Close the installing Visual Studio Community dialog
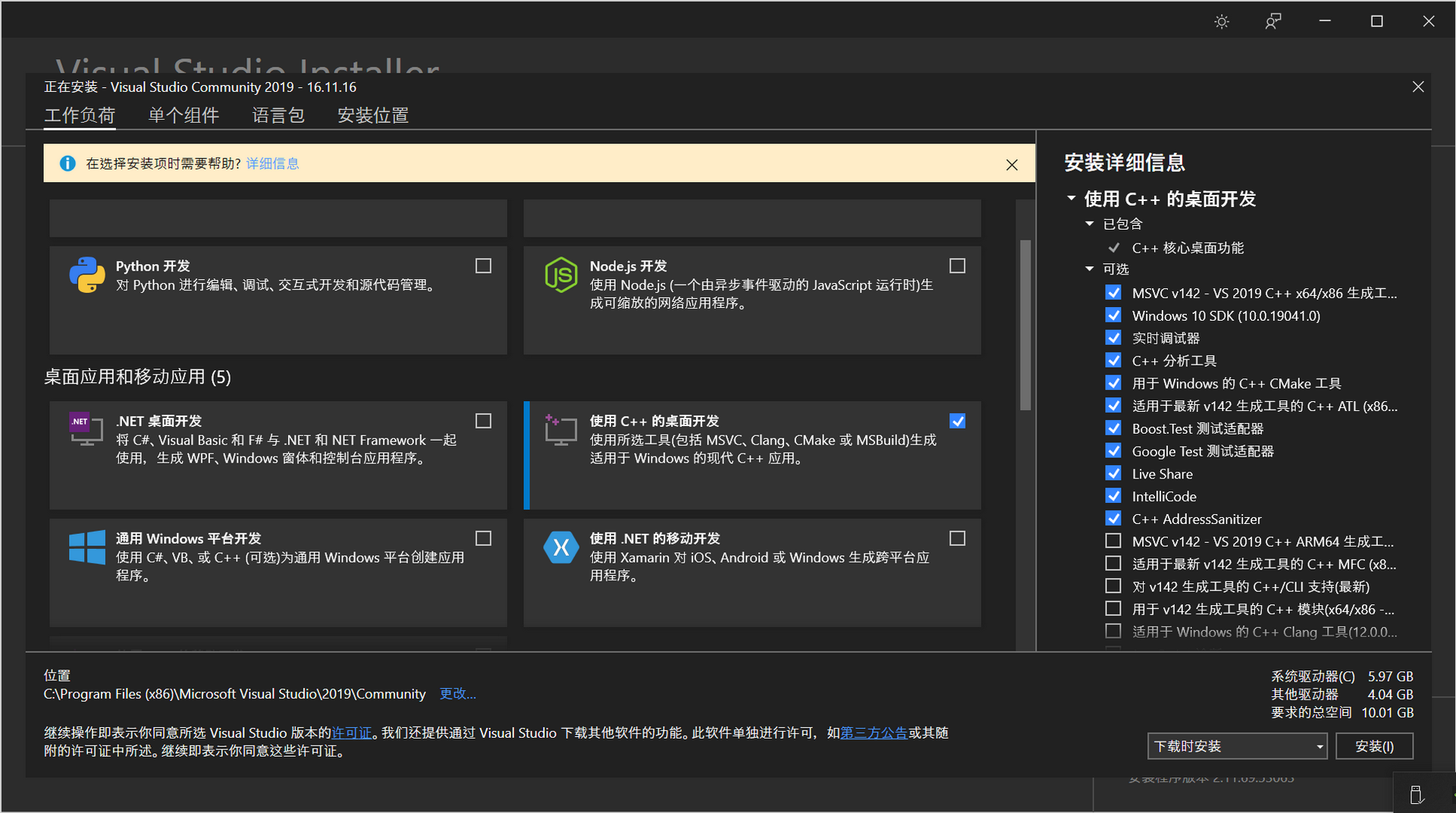This screenshot has height=813, width=1456. point(1418,87)
